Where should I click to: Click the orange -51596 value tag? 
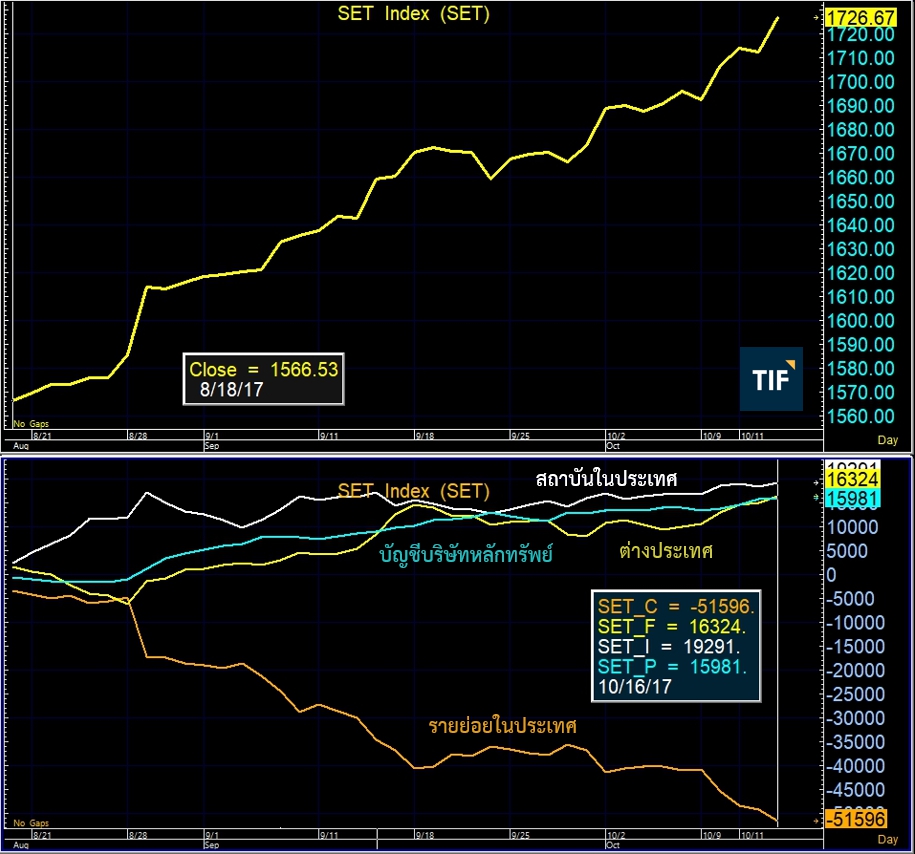pos(853,818)
